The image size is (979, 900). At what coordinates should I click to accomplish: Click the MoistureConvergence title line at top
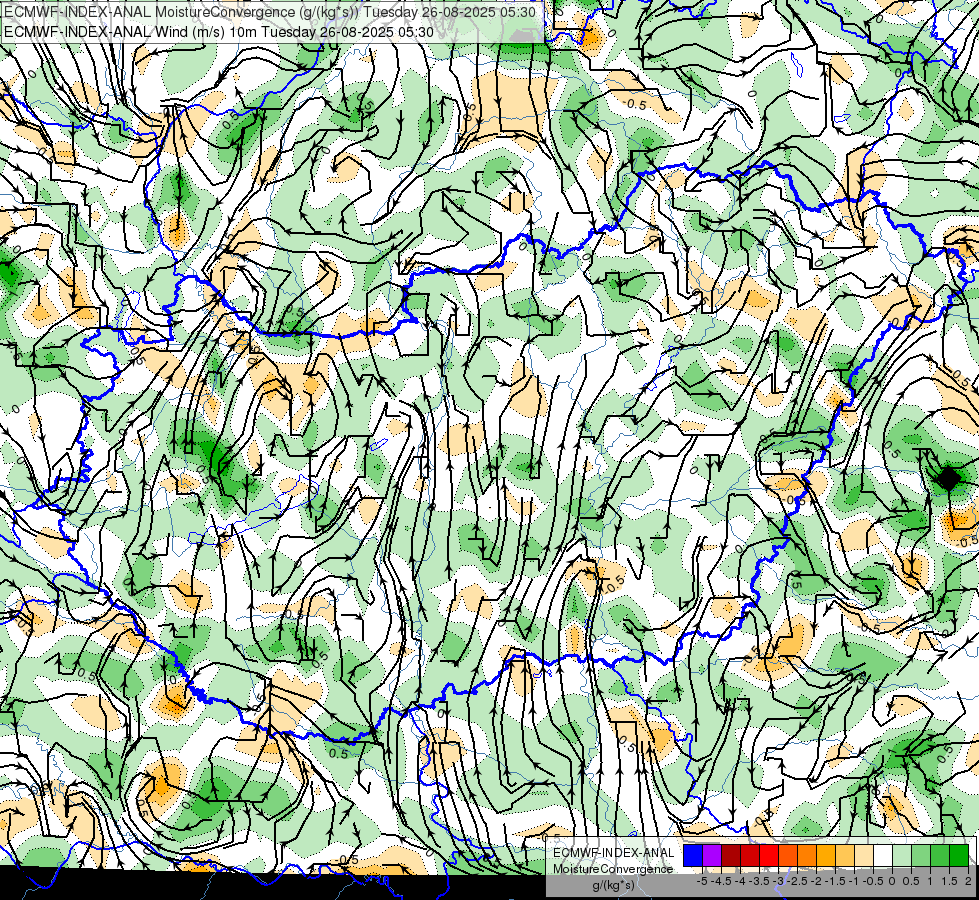click(x=270, y=12)
